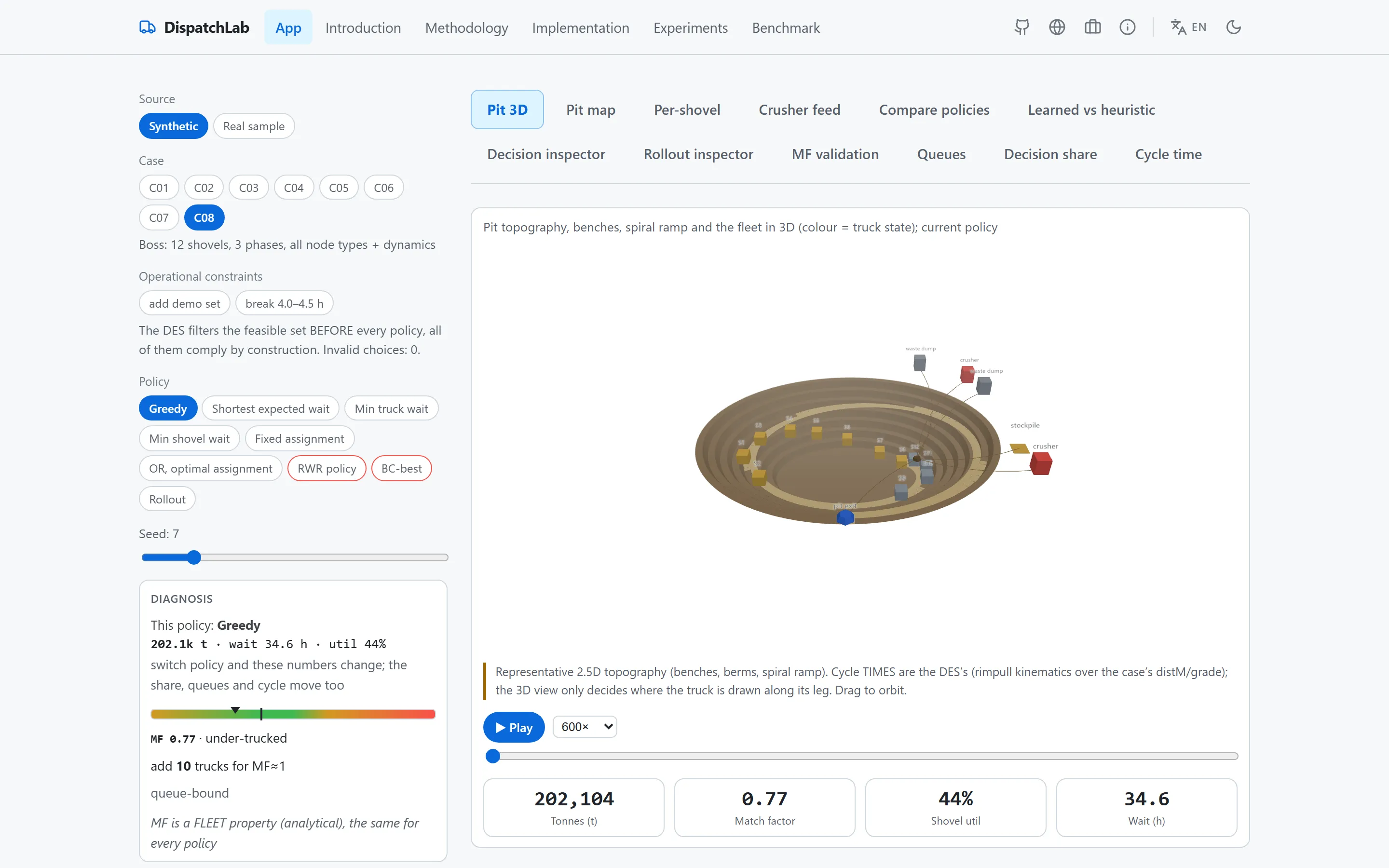
Task: Click the 0.77 Match factor card
Action: tap(764, 807)
